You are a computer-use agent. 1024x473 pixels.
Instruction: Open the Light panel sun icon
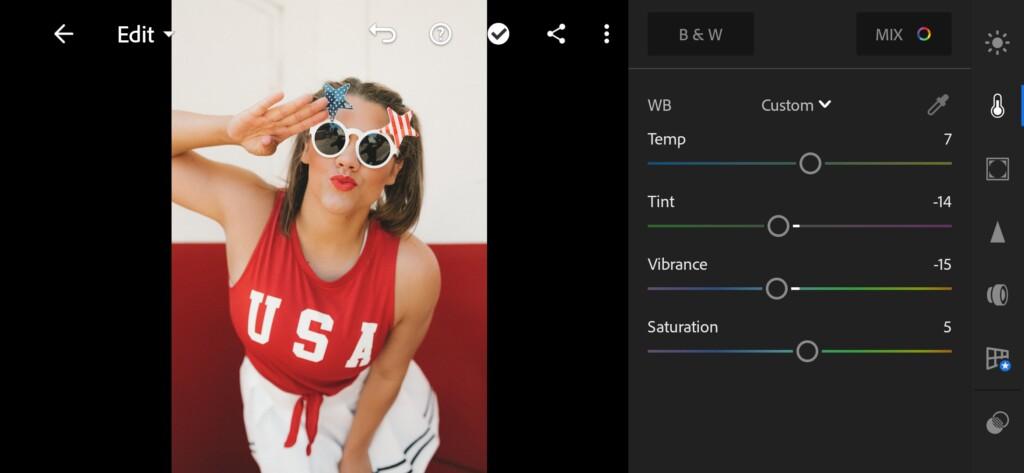(997, 43)
